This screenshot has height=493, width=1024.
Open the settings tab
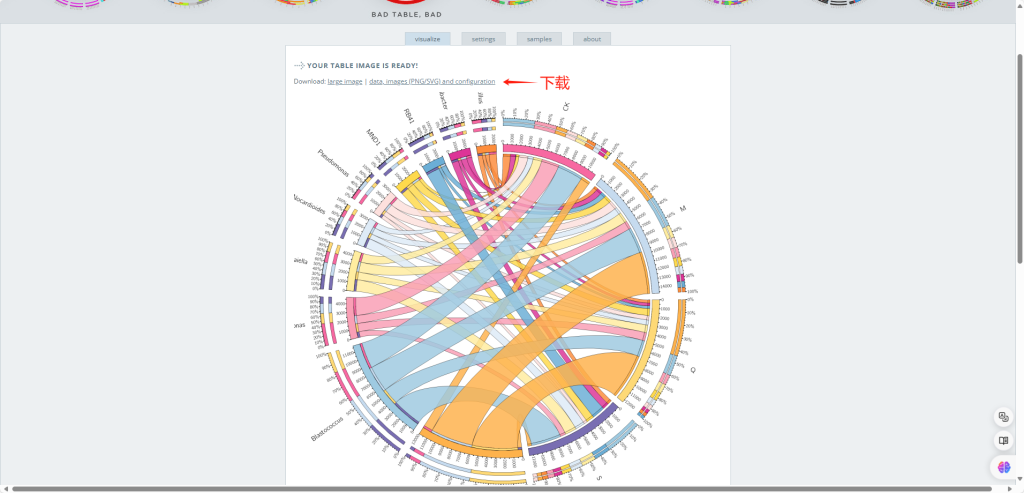483,39
